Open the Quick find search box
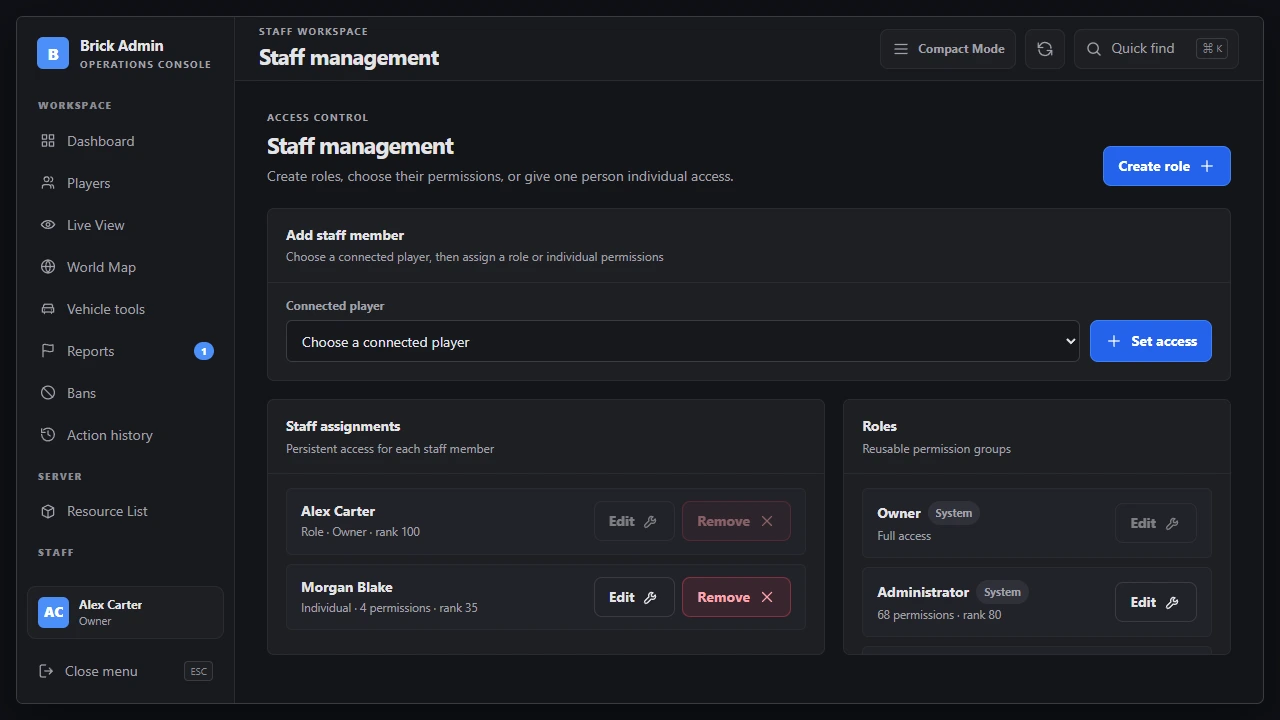The image size is (1280, 720). (x=1156, y=49)
